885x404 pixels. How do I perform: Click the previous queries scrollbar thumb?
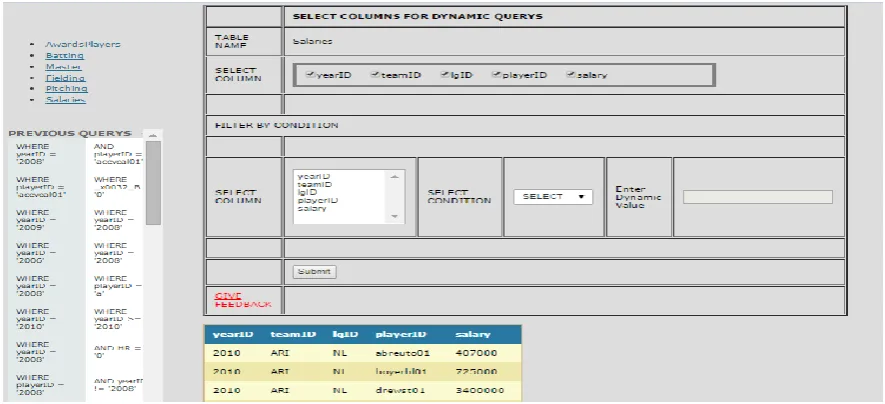pyautogui.click(x=153, y=182)
